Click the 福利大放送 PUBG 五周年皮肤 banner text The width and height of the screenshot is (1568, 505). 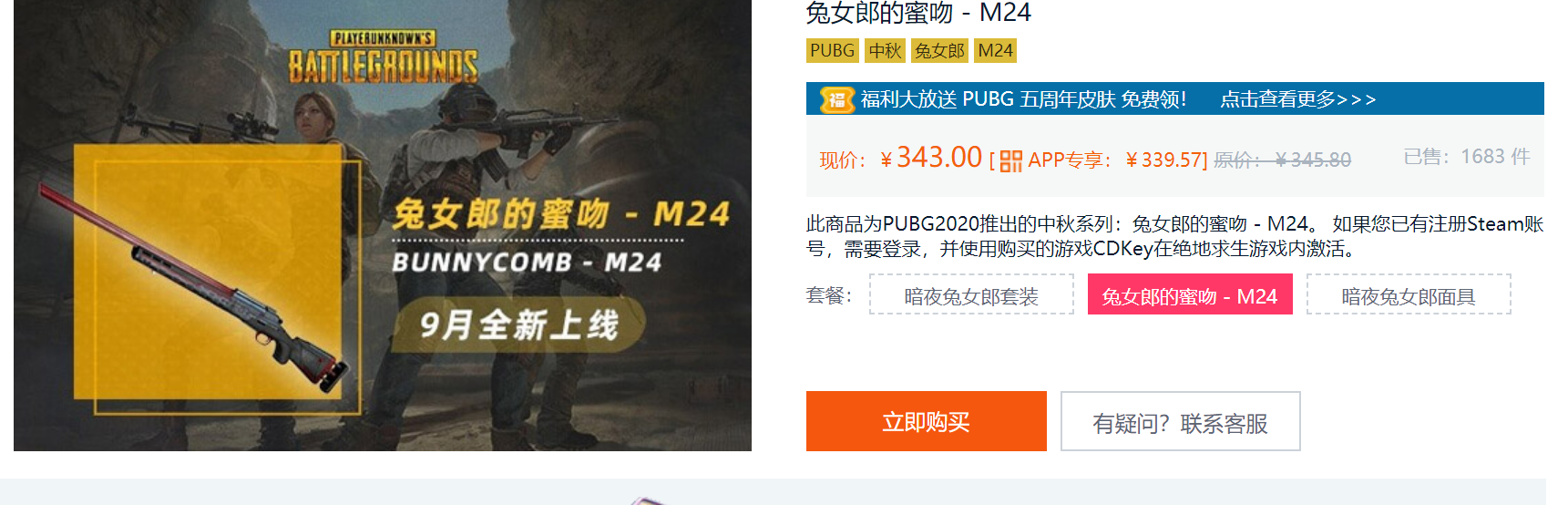(x=1023, y=99)
